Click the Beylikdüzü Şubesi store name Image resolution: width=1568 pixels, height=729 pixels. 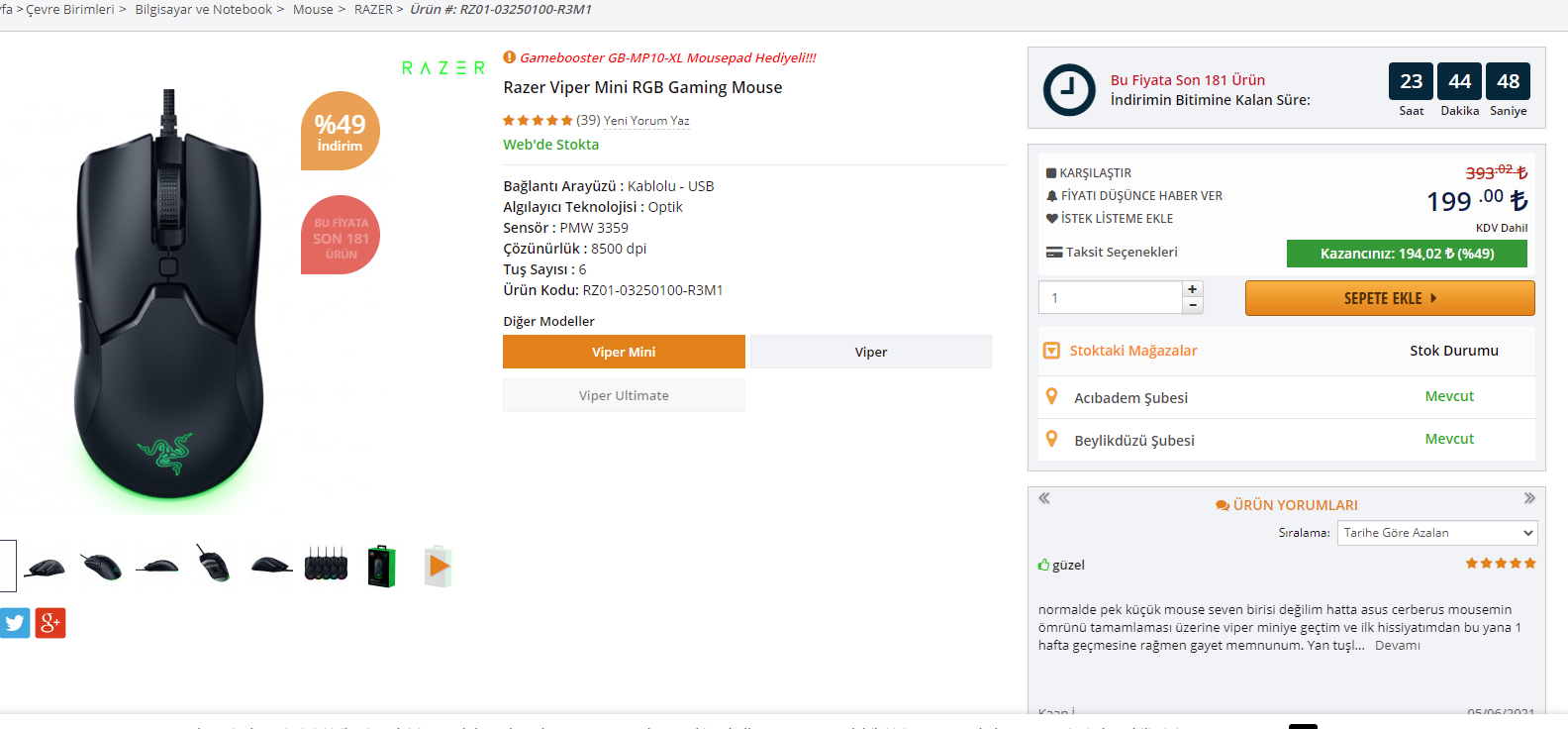(x=1134, y=441)
